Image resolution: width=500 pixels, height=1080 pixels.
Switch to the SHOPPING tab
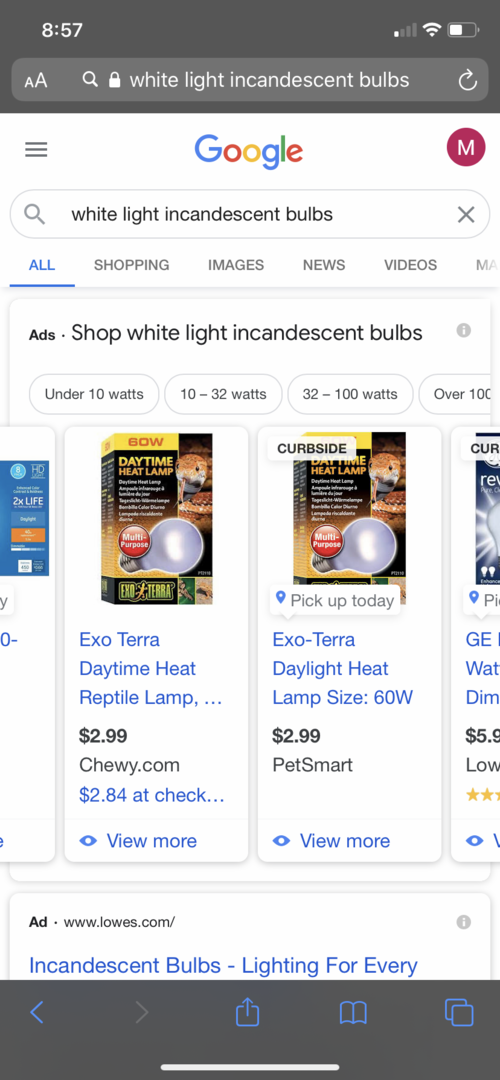[132, 265]
